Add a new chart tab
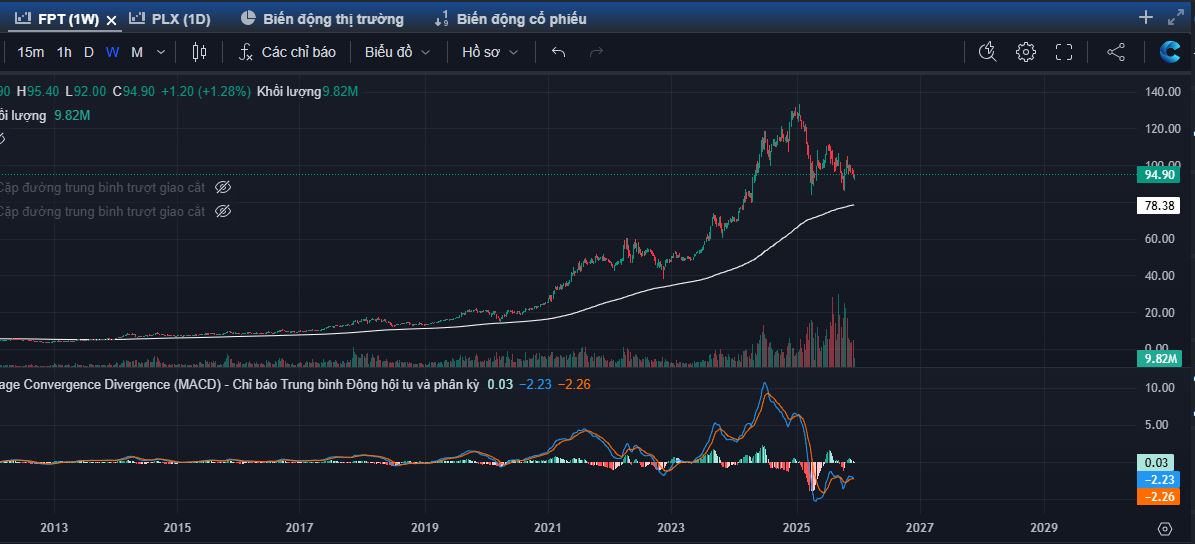The height and width of the screenshot is (544, 1195). click(x=1146, y=17)
